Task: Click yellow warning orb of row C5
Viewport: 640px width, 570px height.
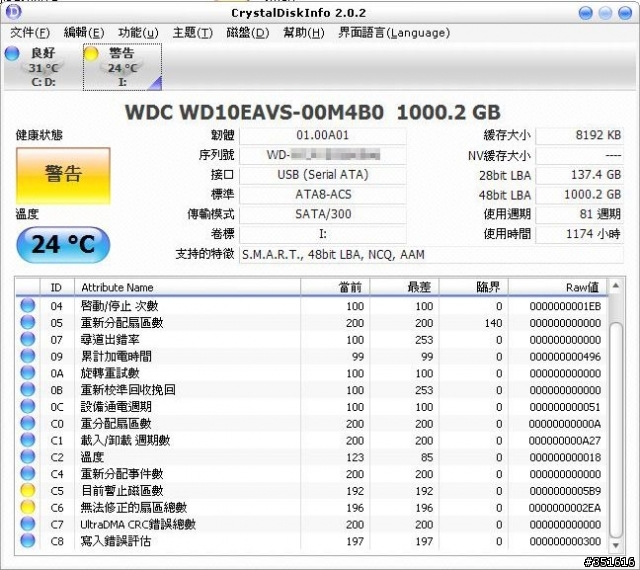Action: click(x=28, y=490)
